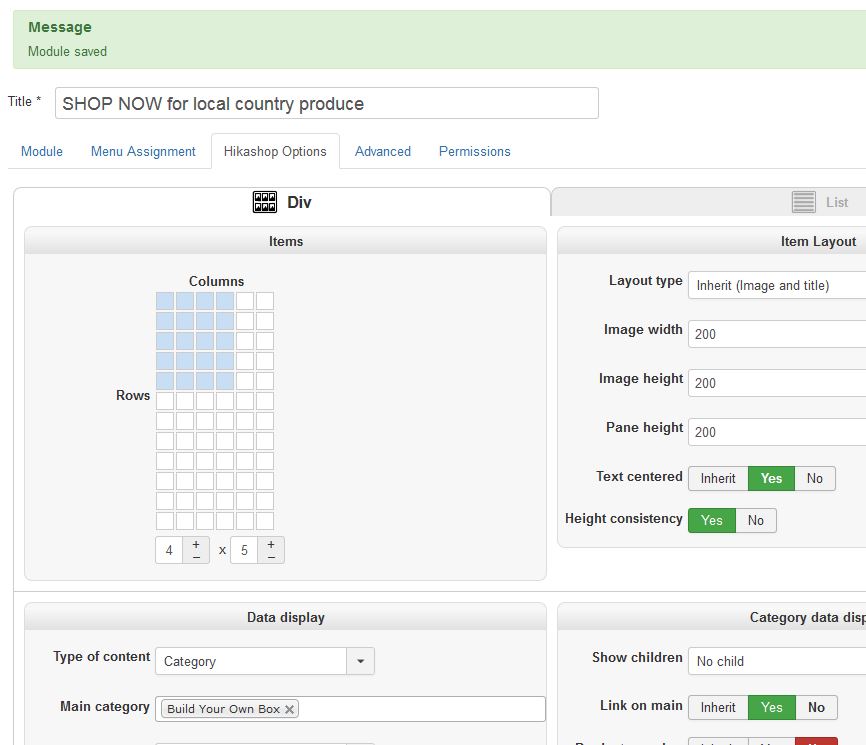Go to the Permissions tab
Viewport: 866px width, 745px height.
(474, 151)
